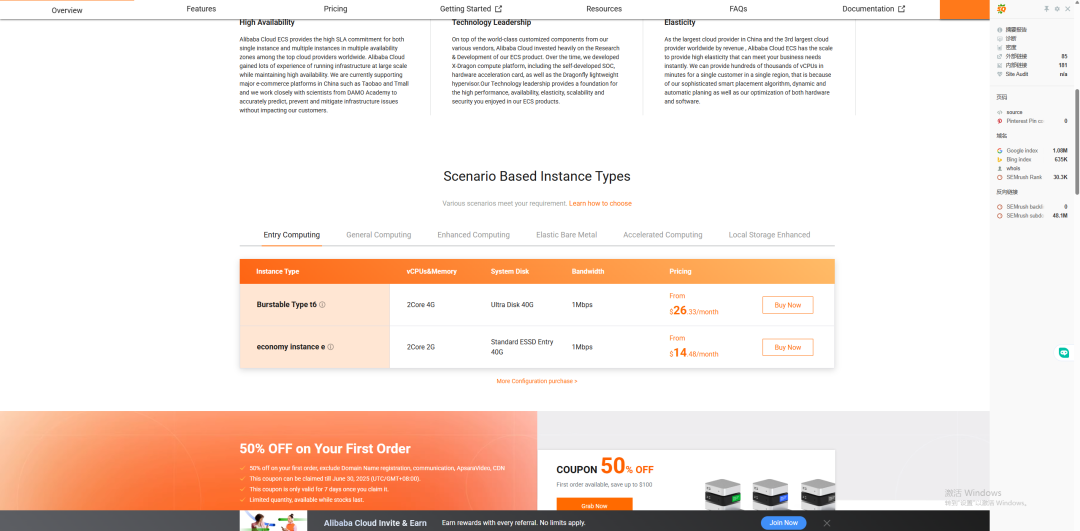The height and width of the screenshot is (531, 1080).
Task: Select the Elastic Bare Metal tab
Action: click(566, 235)
